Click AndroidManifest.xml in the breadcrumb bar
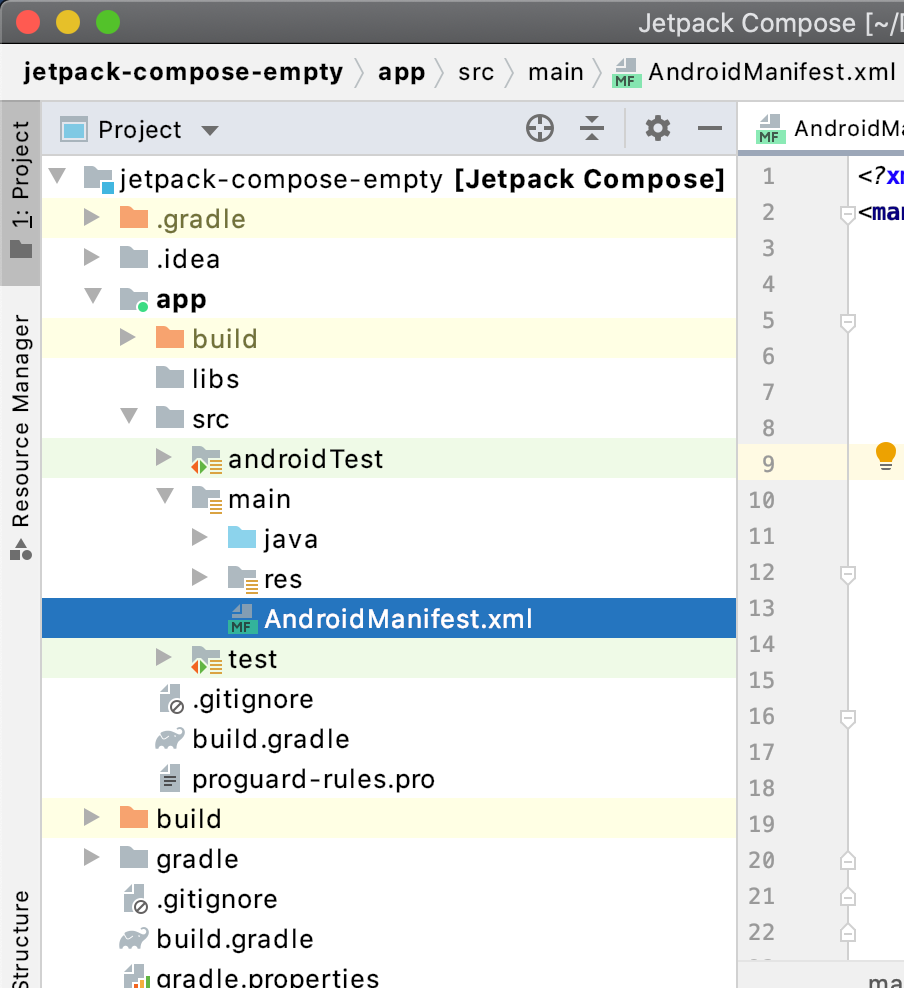The width and height of the screenshot is (904, 988). 772,72
